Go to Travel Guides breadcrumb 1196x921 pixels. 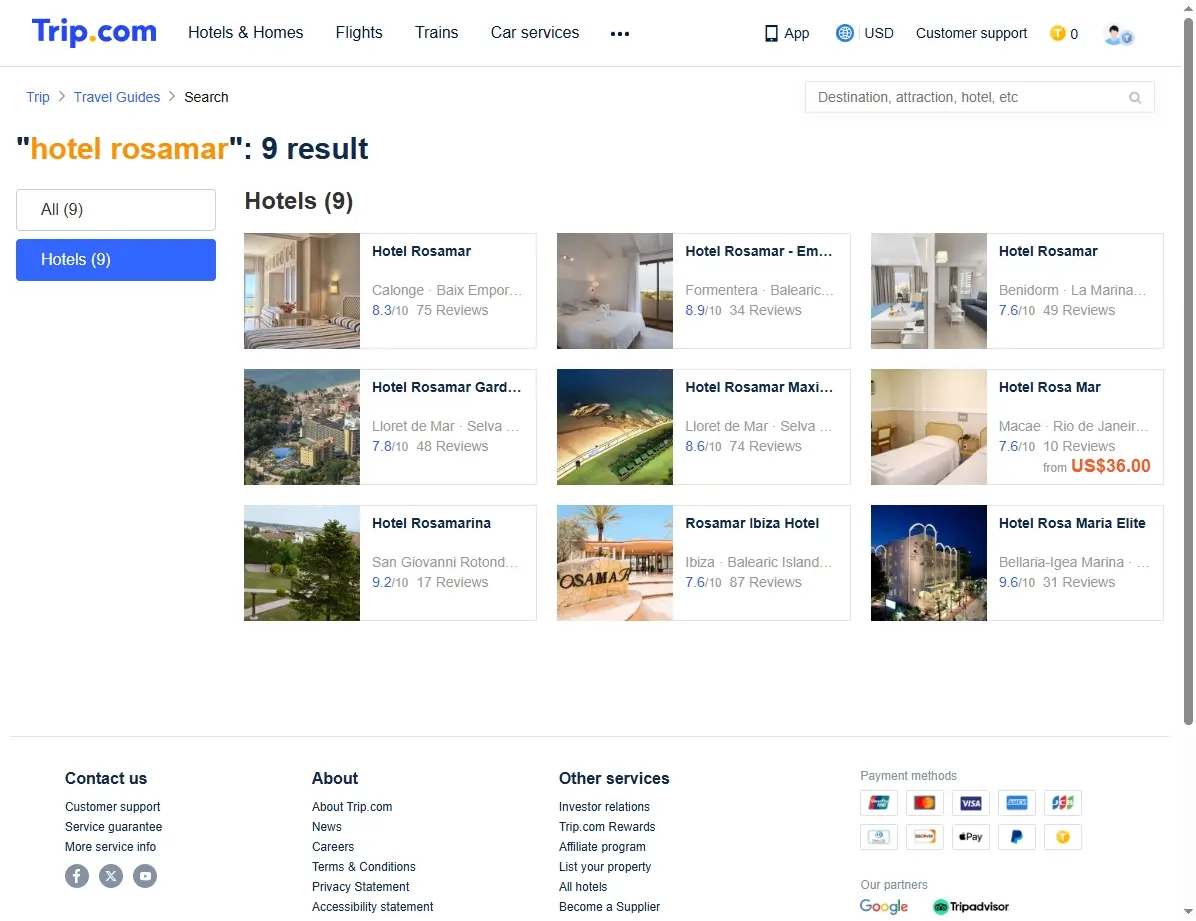117,97
